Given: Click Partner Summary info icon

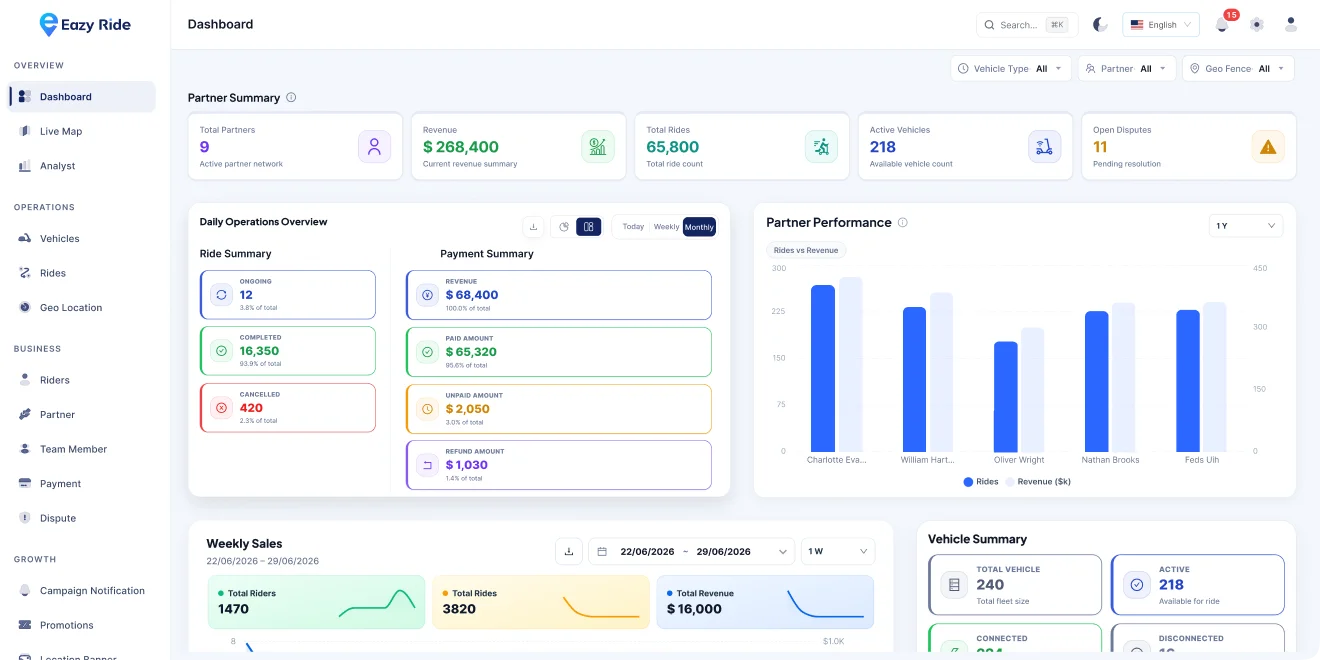Looking at the screenshot, I should (291, 98).
